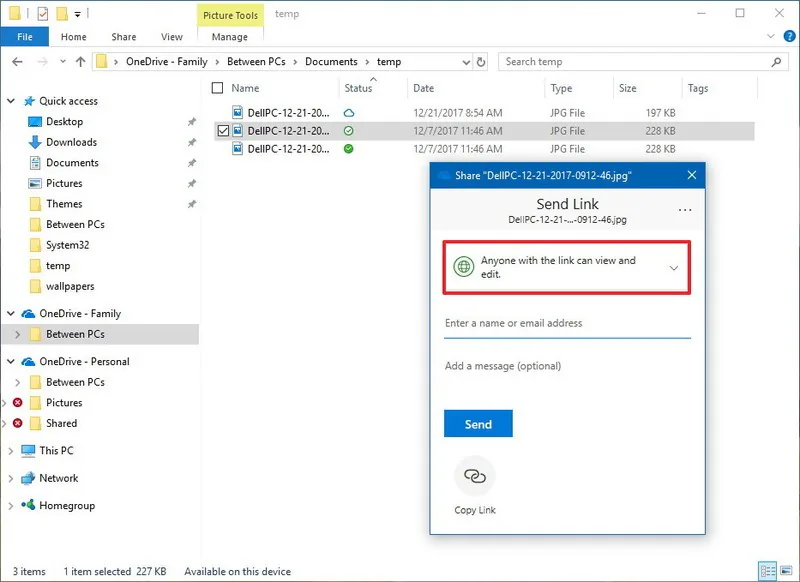Click the outlined green check status icon
Image resolution: width=800 pixels, height=582 pixels.
(x=348, y=131)
